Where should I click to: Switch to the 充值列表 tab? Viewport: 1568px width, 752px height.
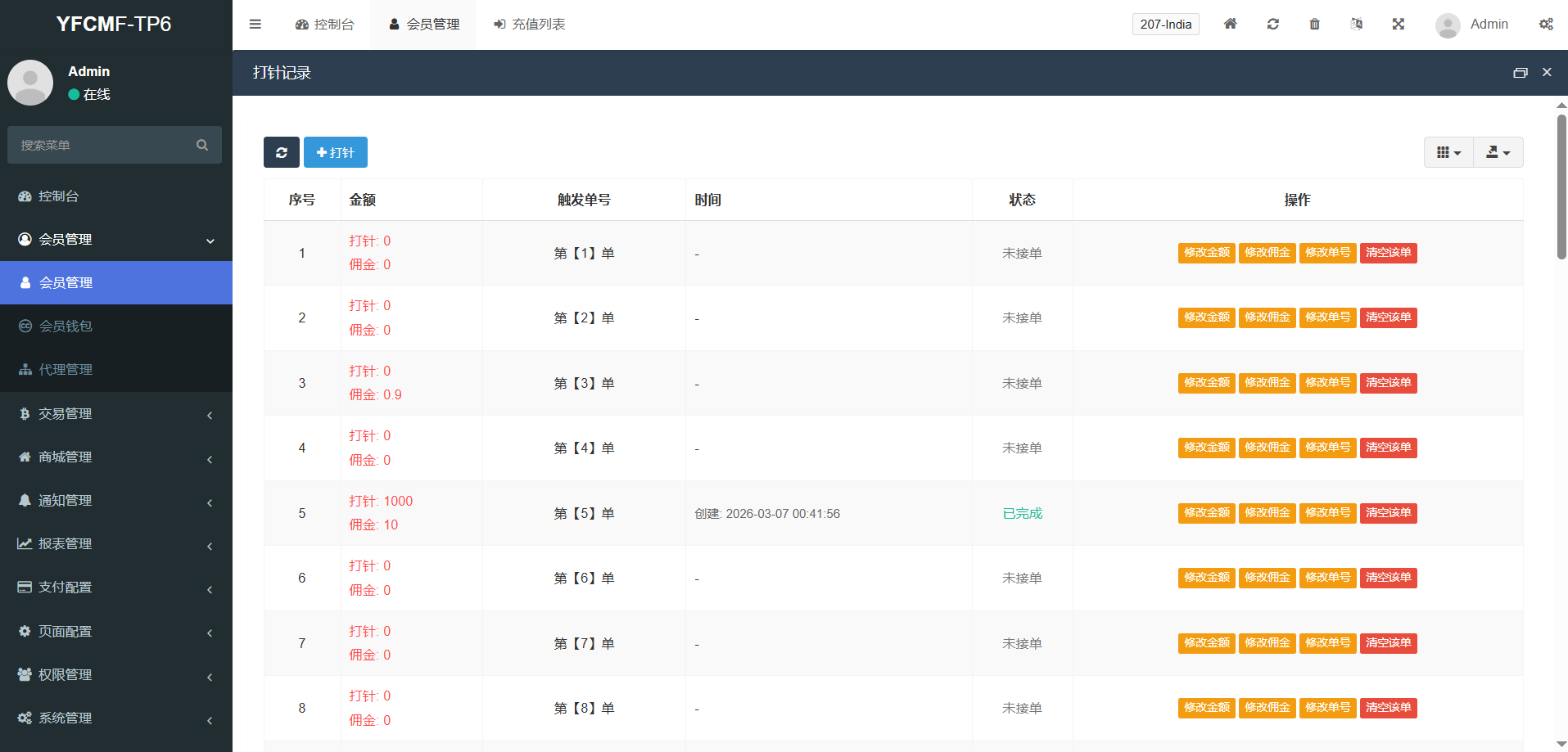click(530, 25)
